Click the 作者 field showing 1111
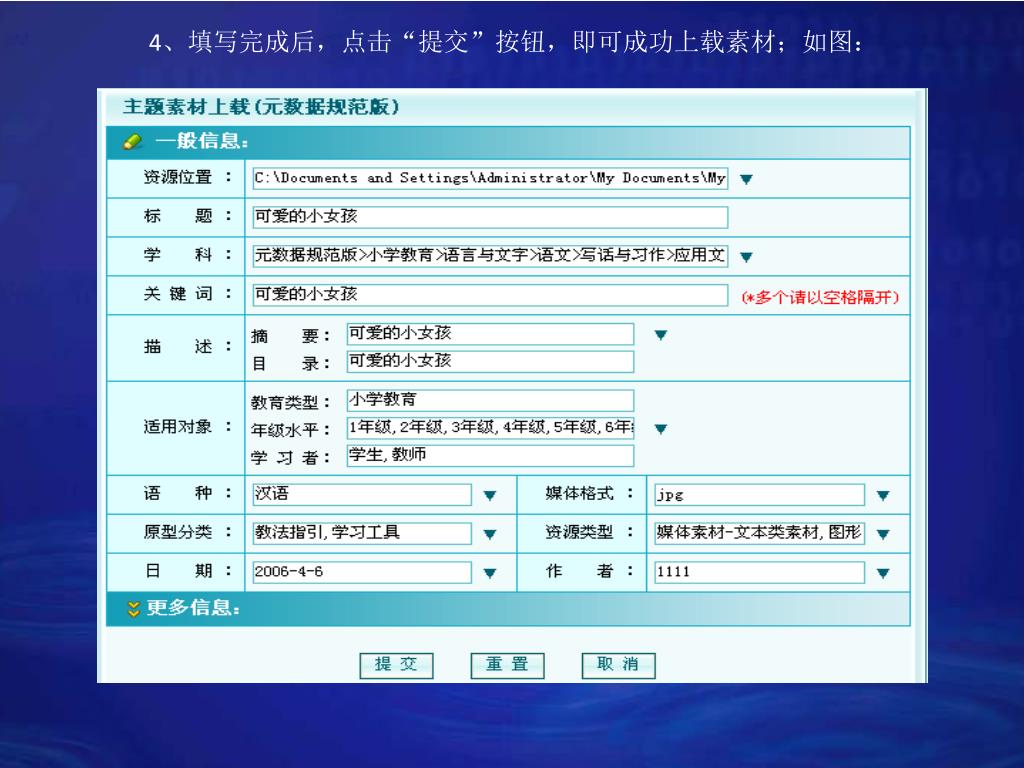This screenshot has height=768, width=1024. pos(760,572)
